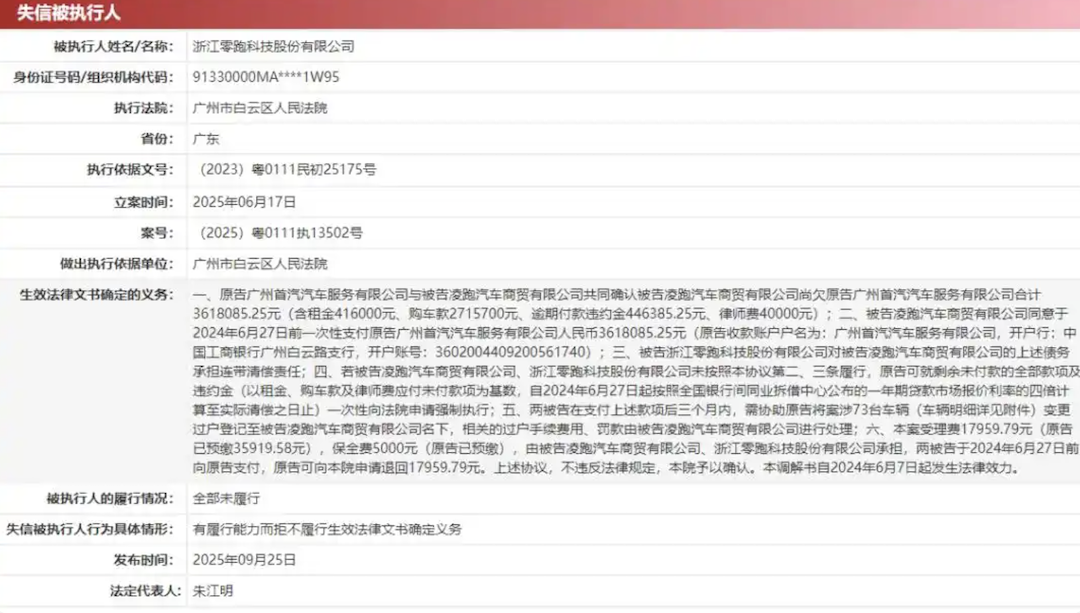Click the 执行依据文号 label
This screenshot has height=613, width=1080.
point(130,169)
